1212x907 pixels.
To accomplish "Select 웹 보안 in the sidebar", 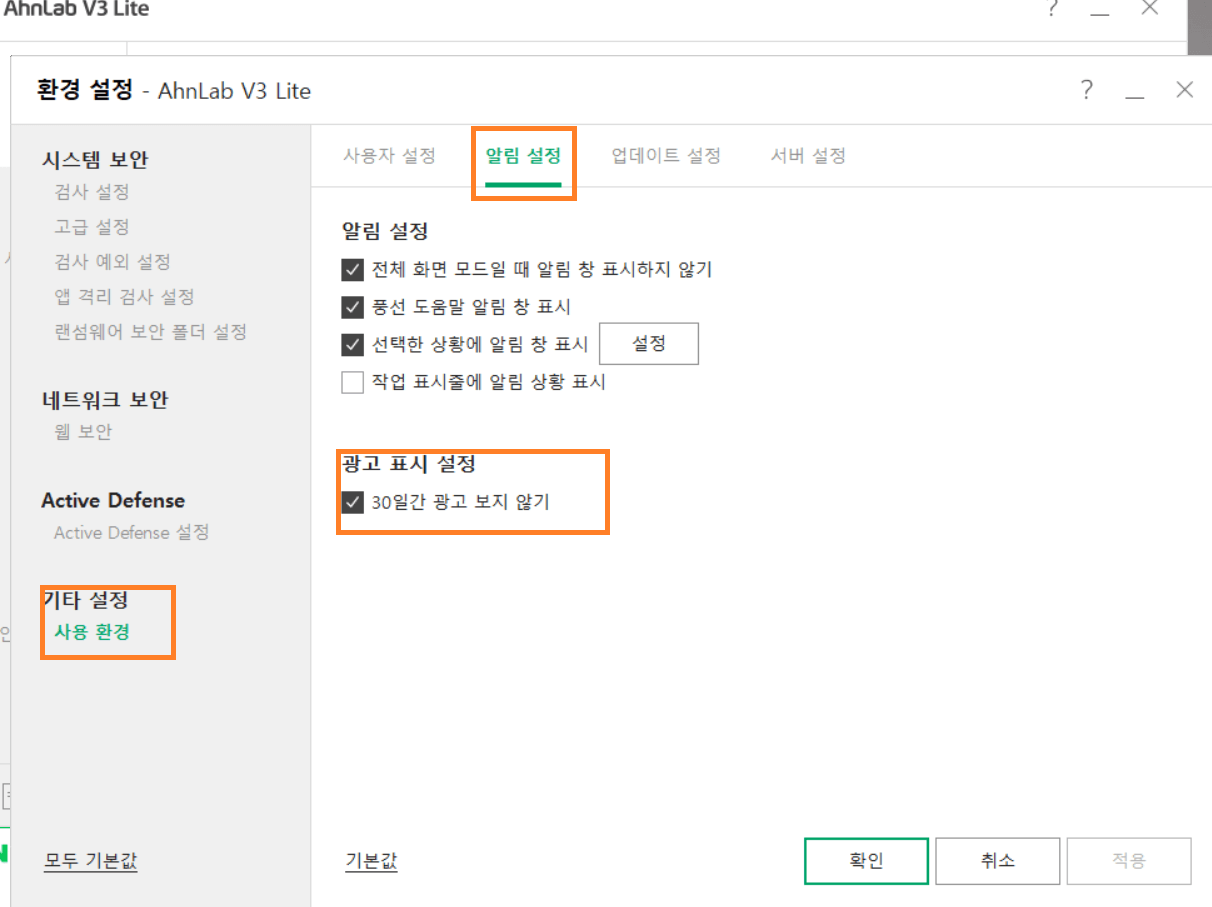I will pyautogui.click(x=83, y=432).
